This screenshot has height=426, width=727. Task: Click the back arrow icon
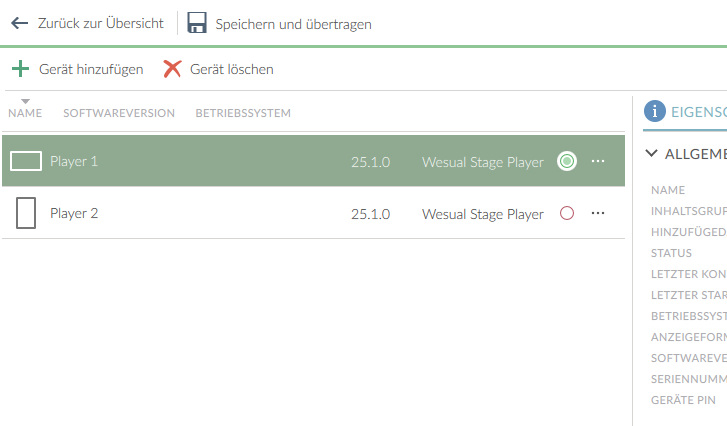pos(19,23)
